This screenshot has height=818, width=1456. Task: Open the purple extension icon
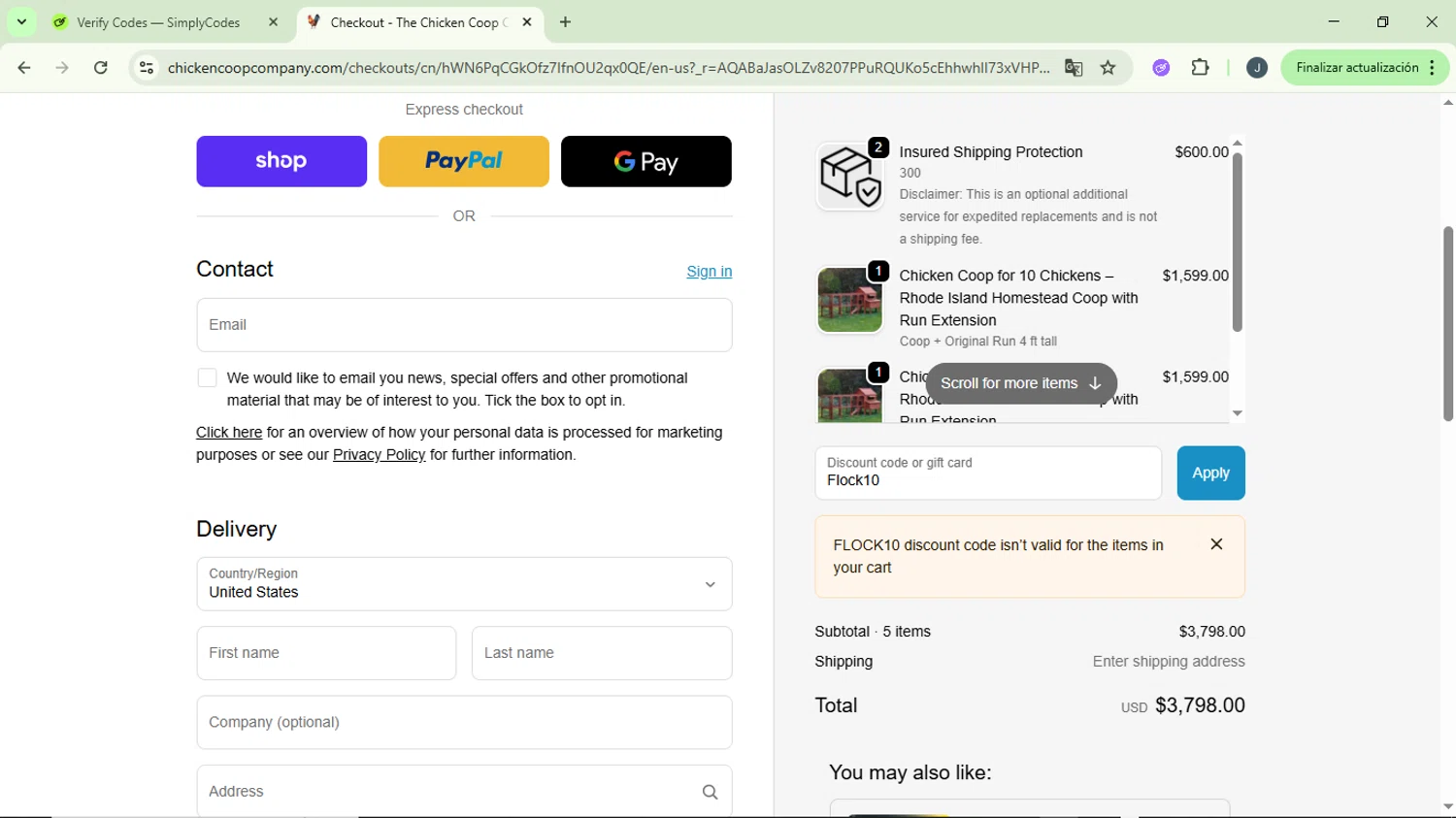[1161, 68]
